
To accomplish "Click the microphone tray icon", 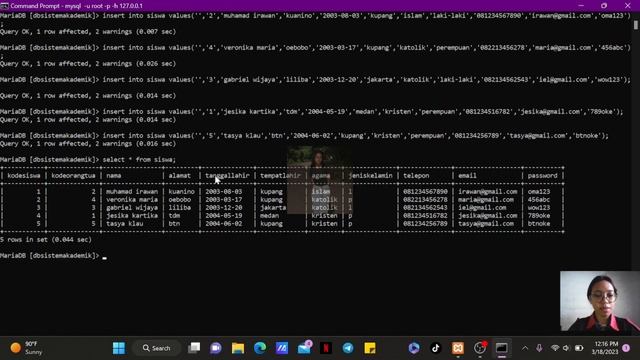I will pyautogui.click(x=539, y=348).
